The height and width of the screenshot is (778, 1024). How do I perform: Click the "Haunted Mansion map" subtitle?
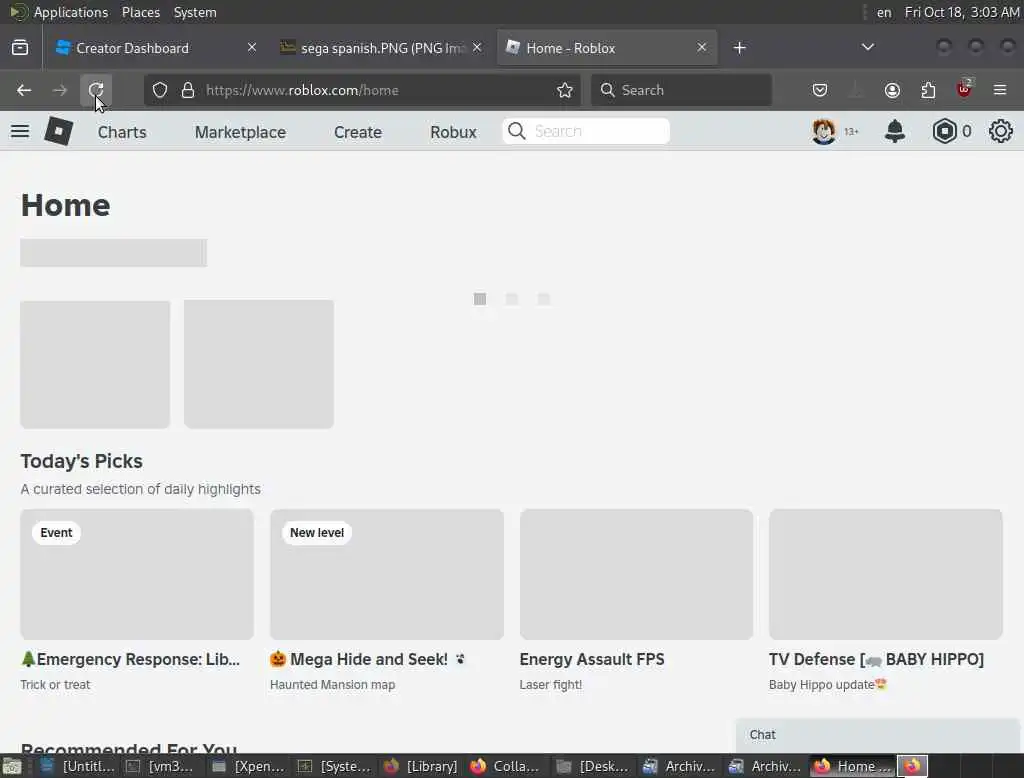(332, 685)
